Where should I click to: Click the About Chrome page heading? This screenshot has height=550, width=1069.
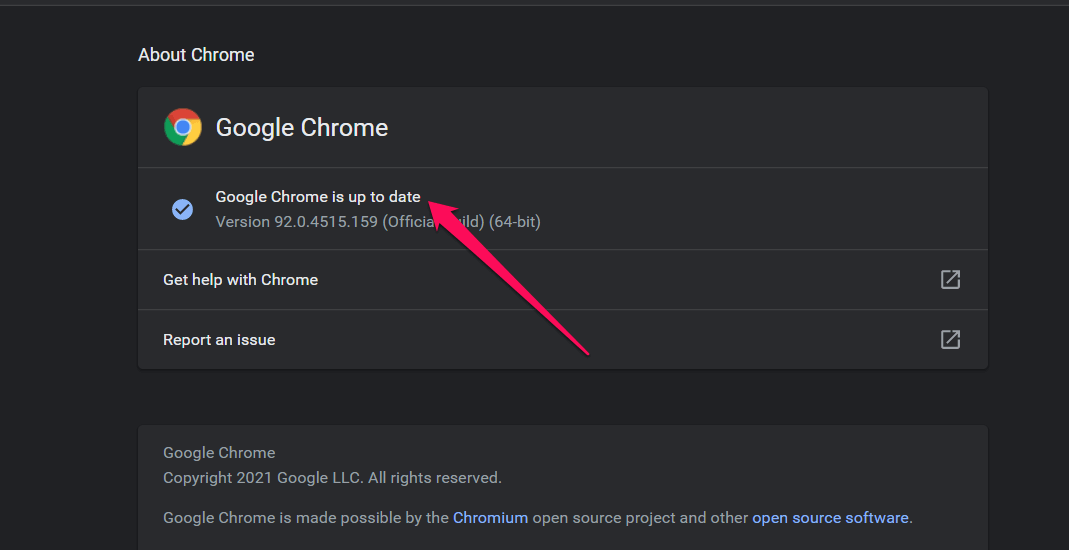196,55
